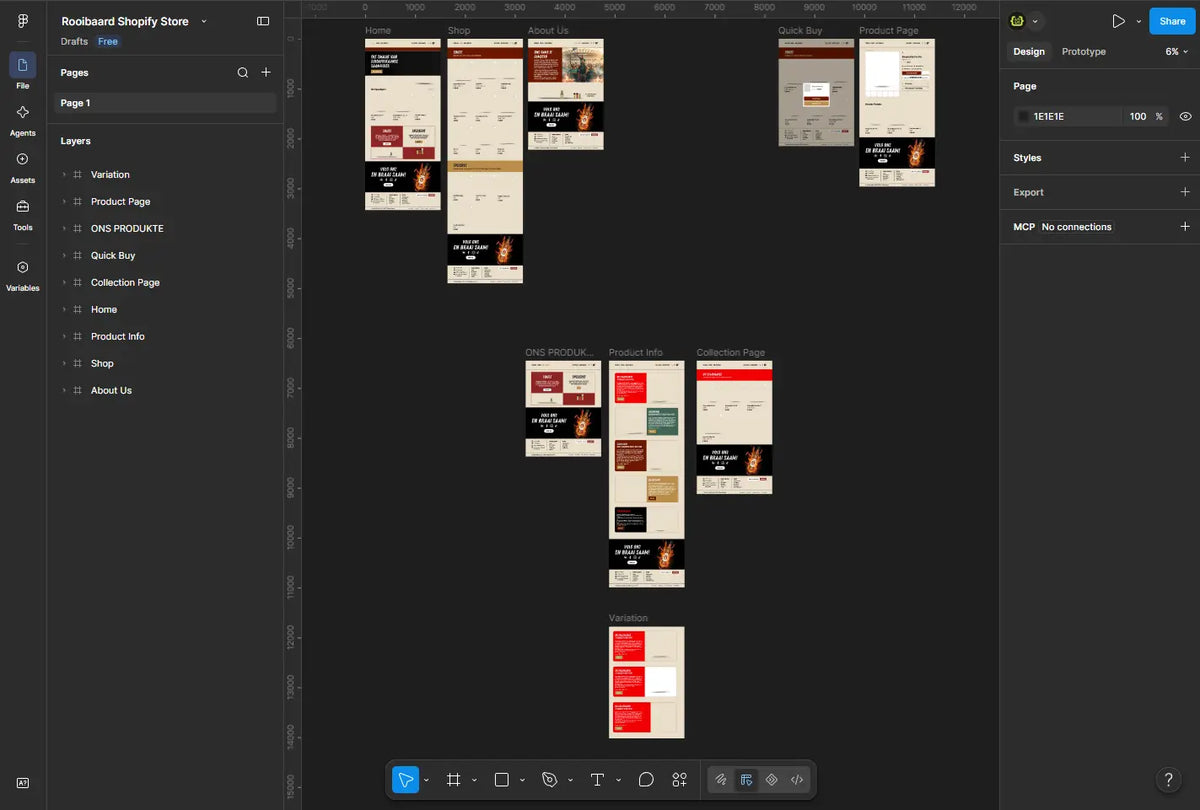Select the Text tool
Image resolution: width=1200 pixels, height=810 pixels.
(x=597, y=780)
